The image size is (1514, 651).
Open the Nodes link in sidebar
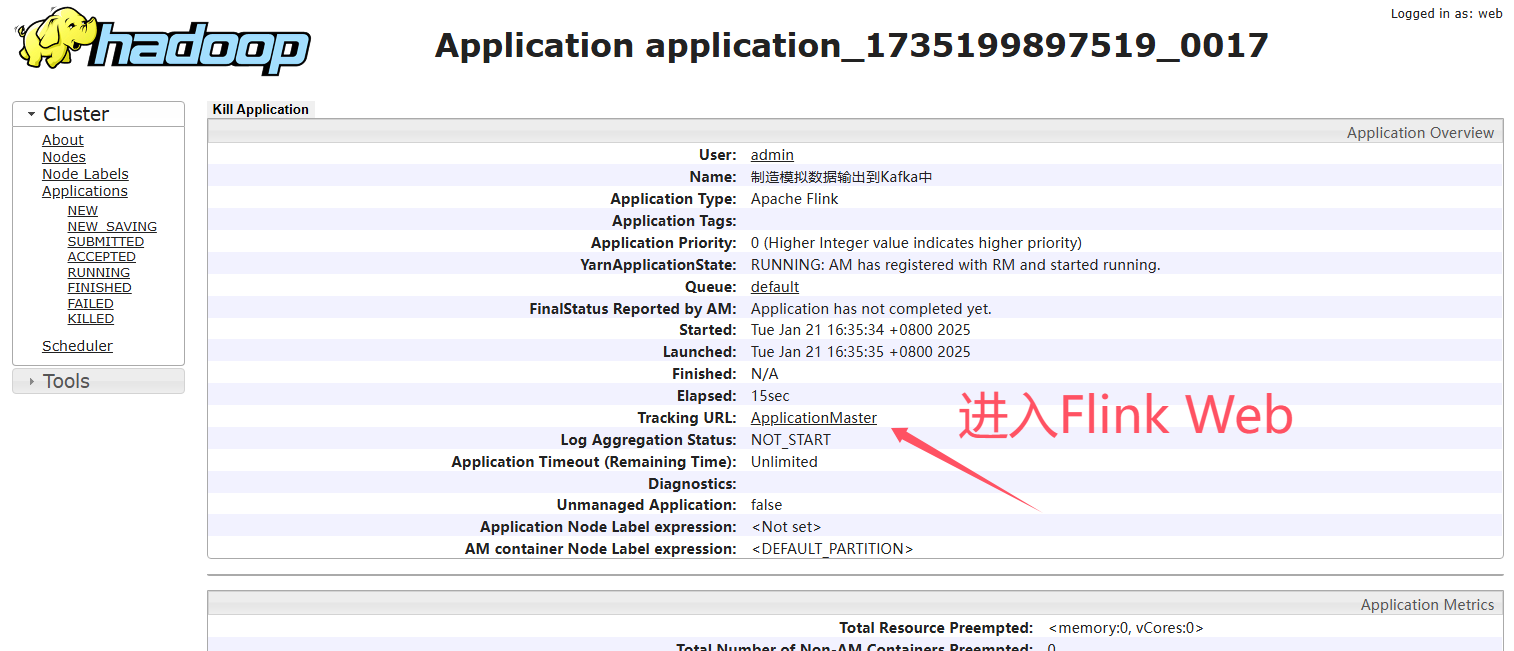coord(63,157)
